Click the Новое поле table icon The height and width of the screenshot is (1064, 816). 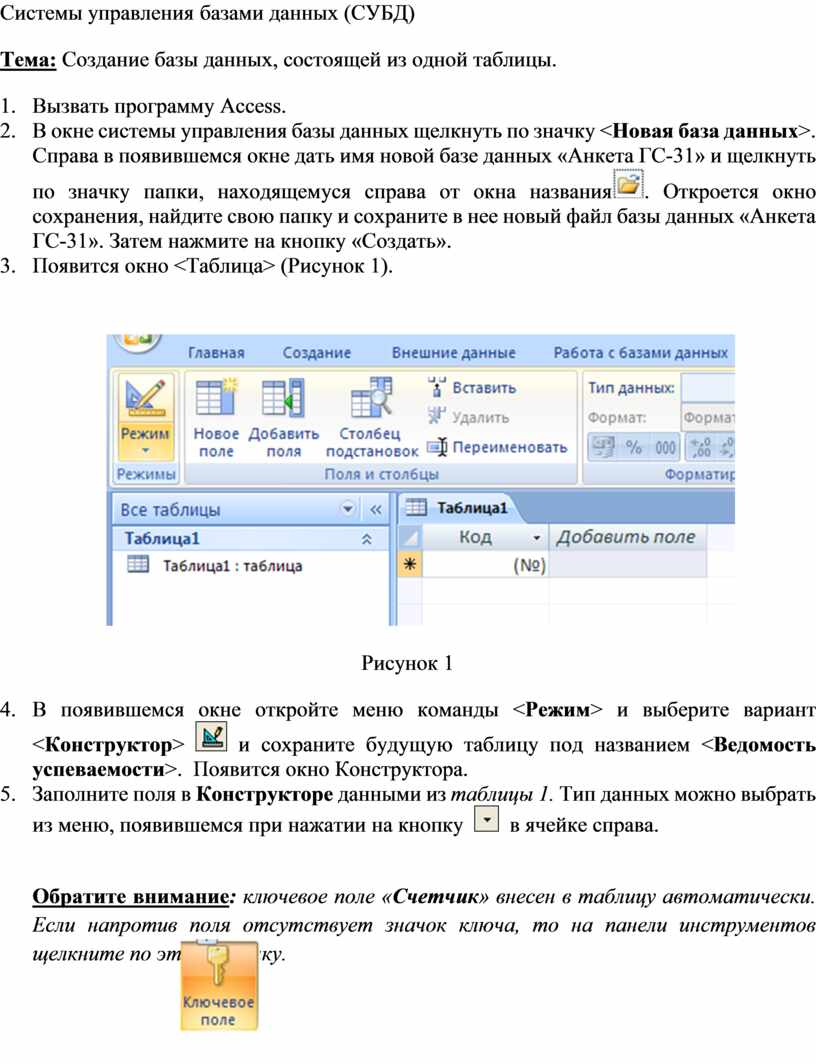pyautogui.click(x=216, y=397)
